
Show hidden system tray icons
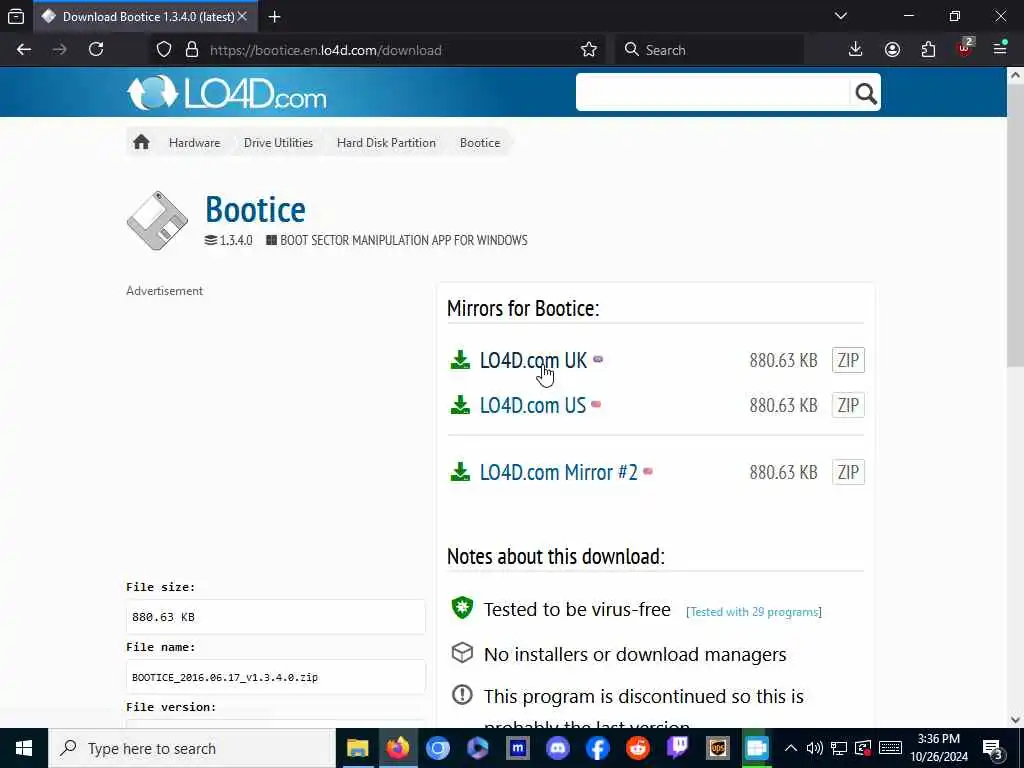790,748
